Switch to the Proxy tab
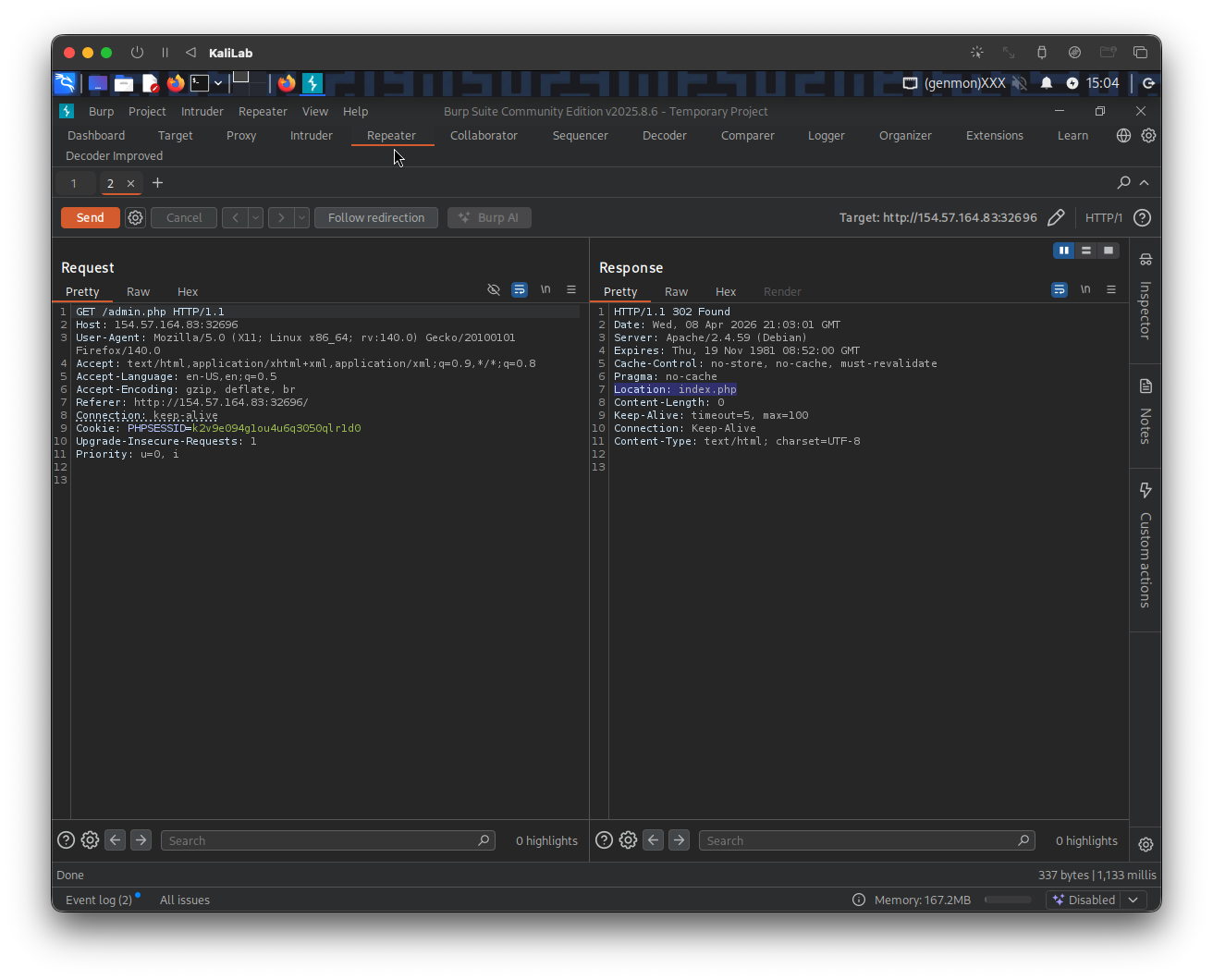Viewport: 1213px width, 980px height. click(241, 136)
